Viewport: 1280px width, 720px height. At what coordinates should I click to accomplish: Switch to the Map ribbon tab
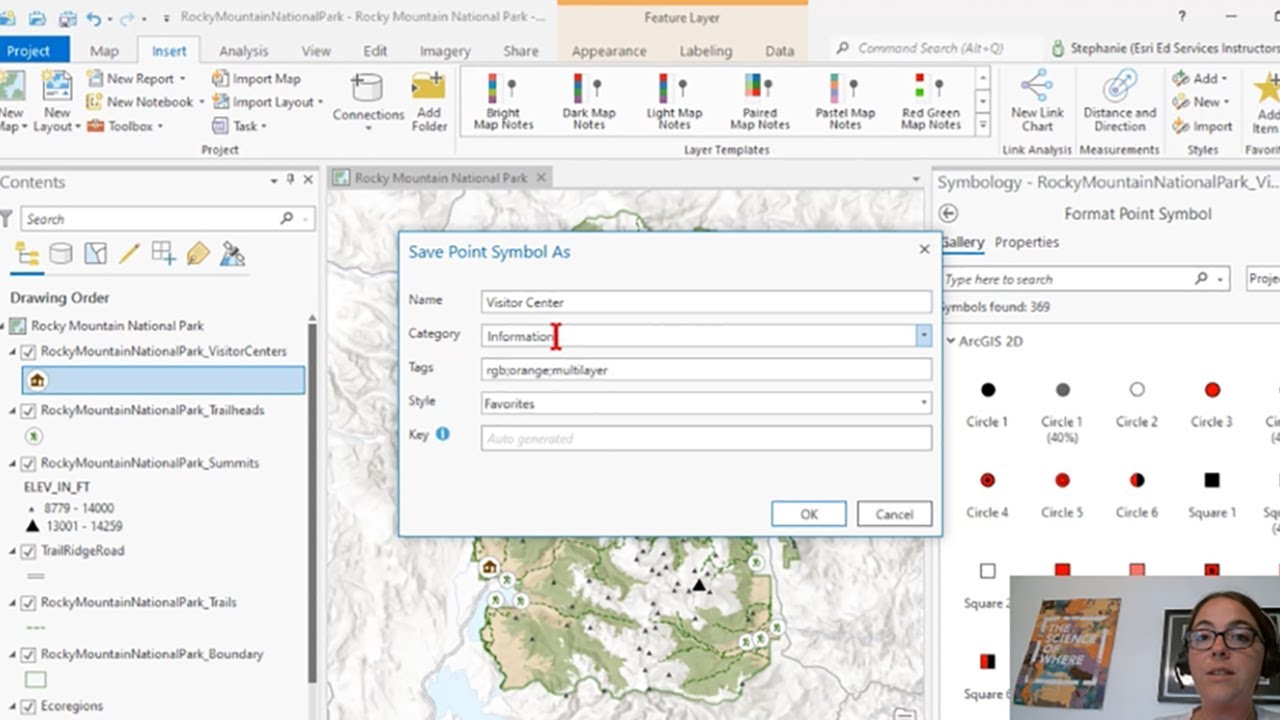point(104,50)
